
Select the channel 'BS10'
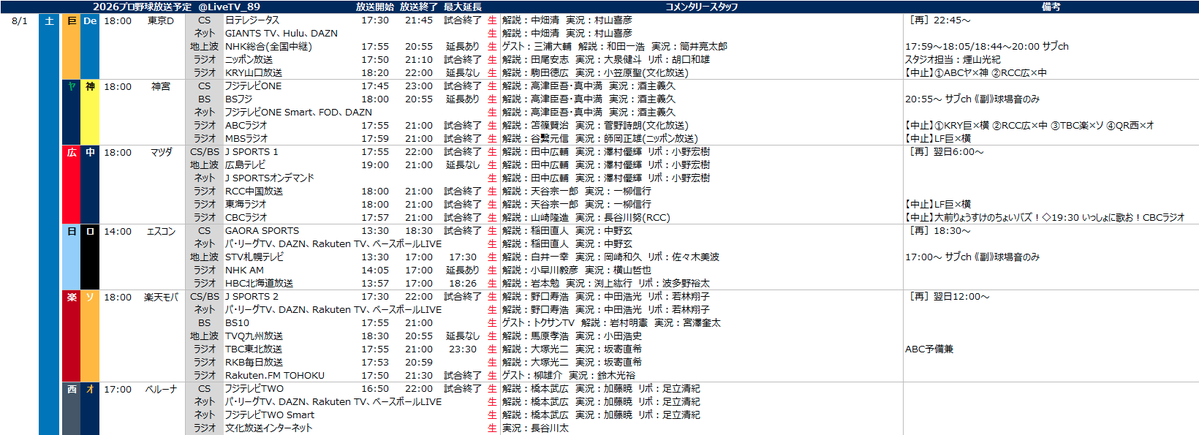pos(237,323)
